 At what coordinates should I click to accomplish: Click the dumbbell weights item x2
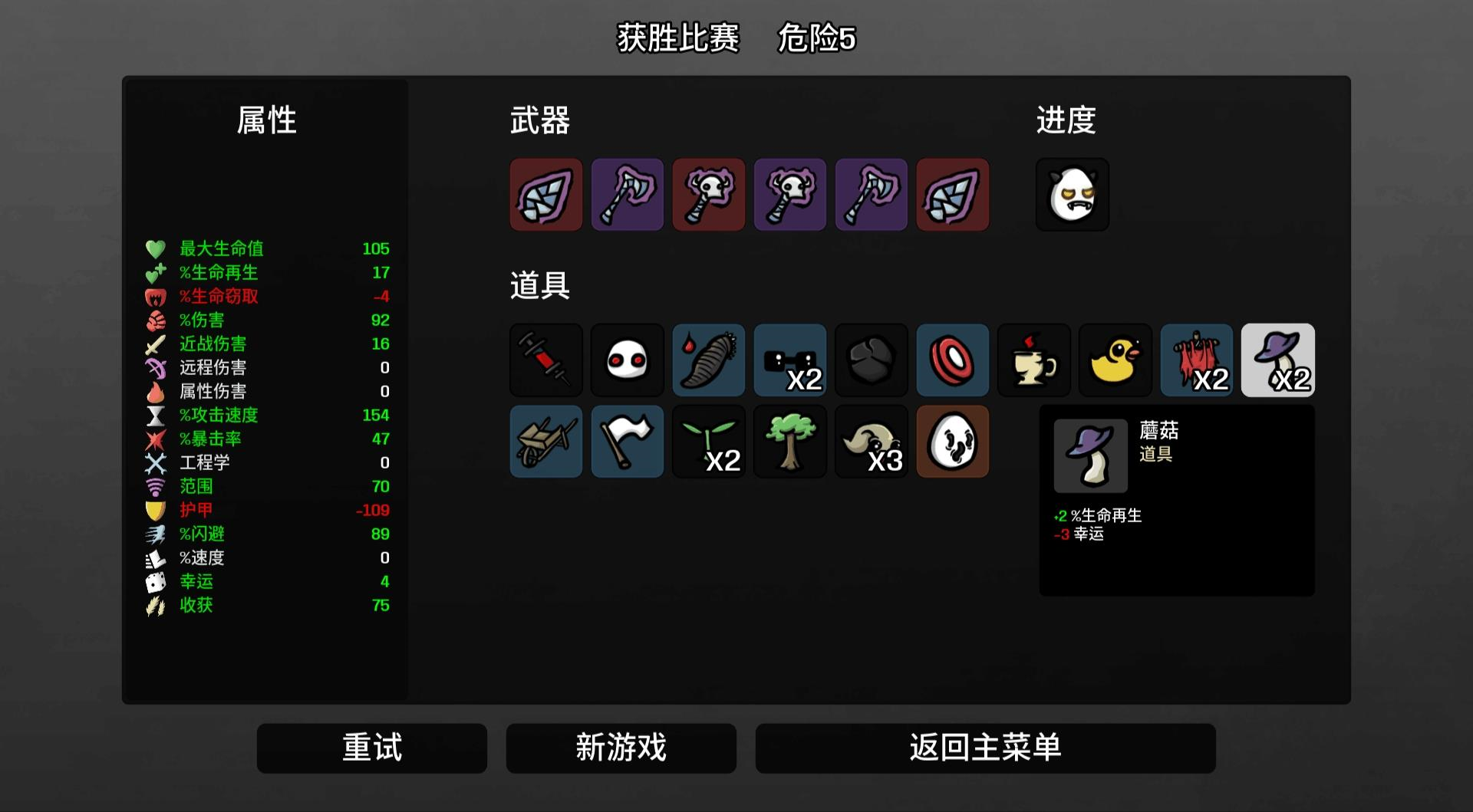point(789,360)
